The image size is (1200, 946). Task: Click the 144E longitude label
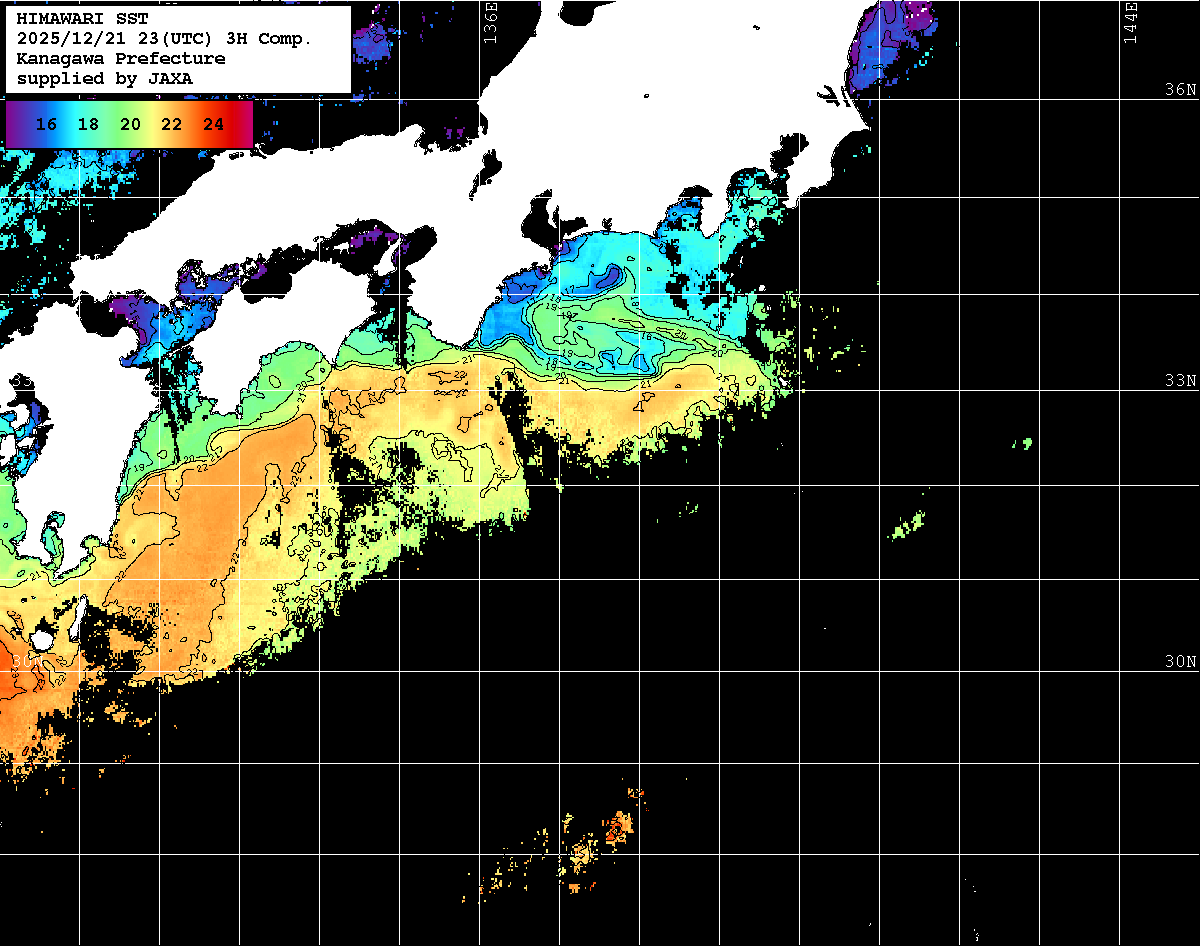(1130, 20)
